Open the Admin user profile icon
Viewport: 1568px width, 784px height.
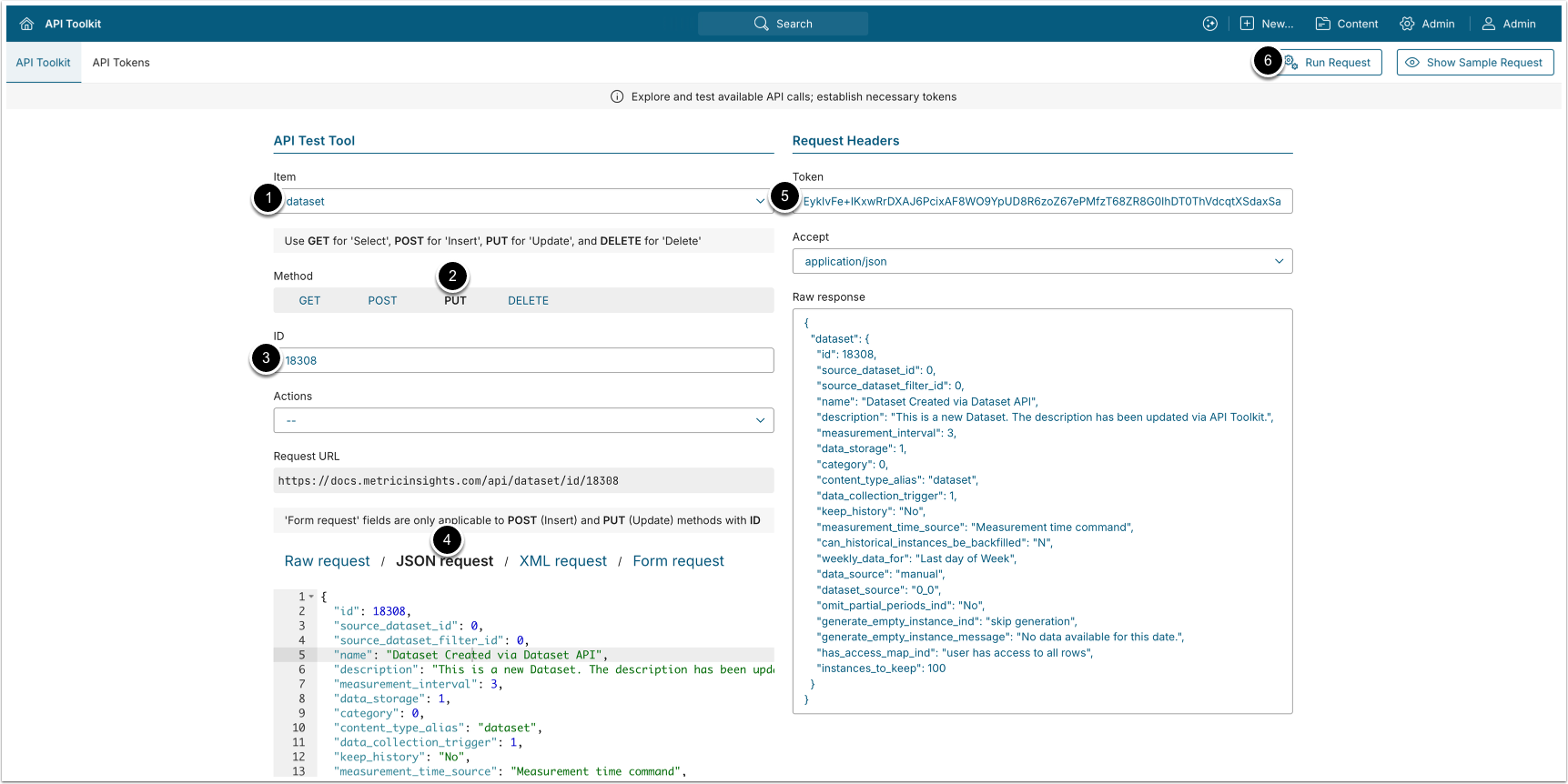pos(1489,24)
